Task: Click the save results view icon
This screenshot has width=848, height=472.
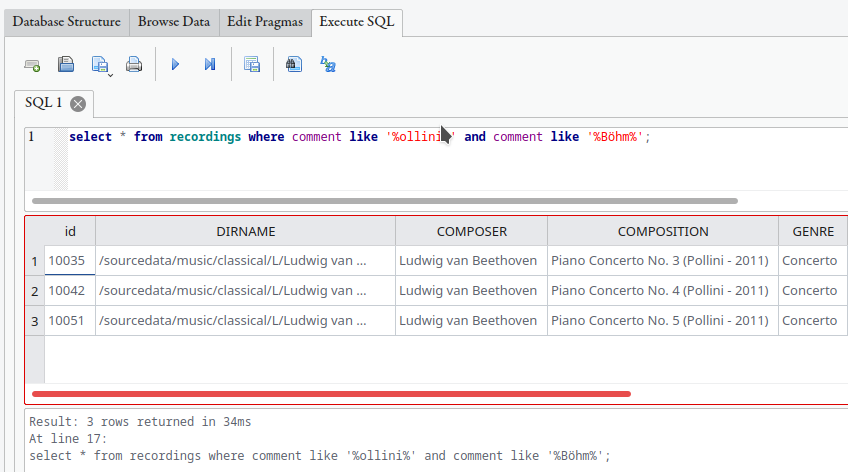Action: 251,64
